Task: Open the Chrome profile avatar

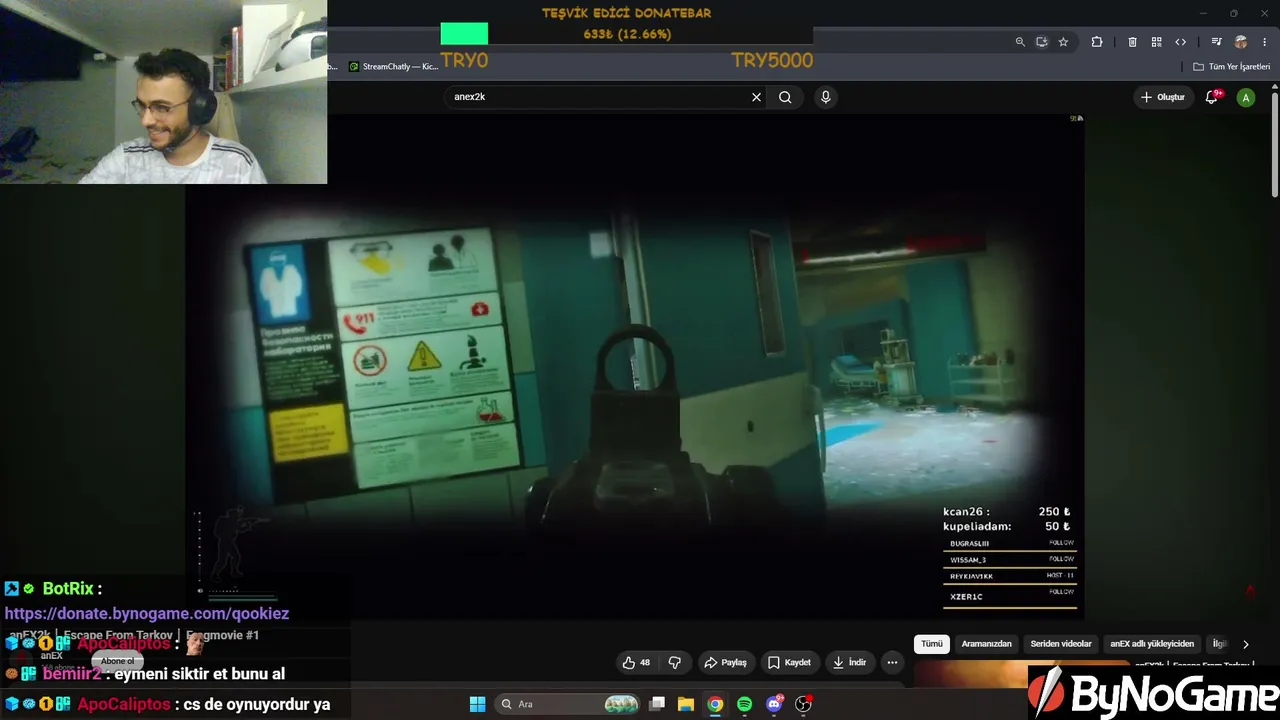Action: click(1241, 42)
